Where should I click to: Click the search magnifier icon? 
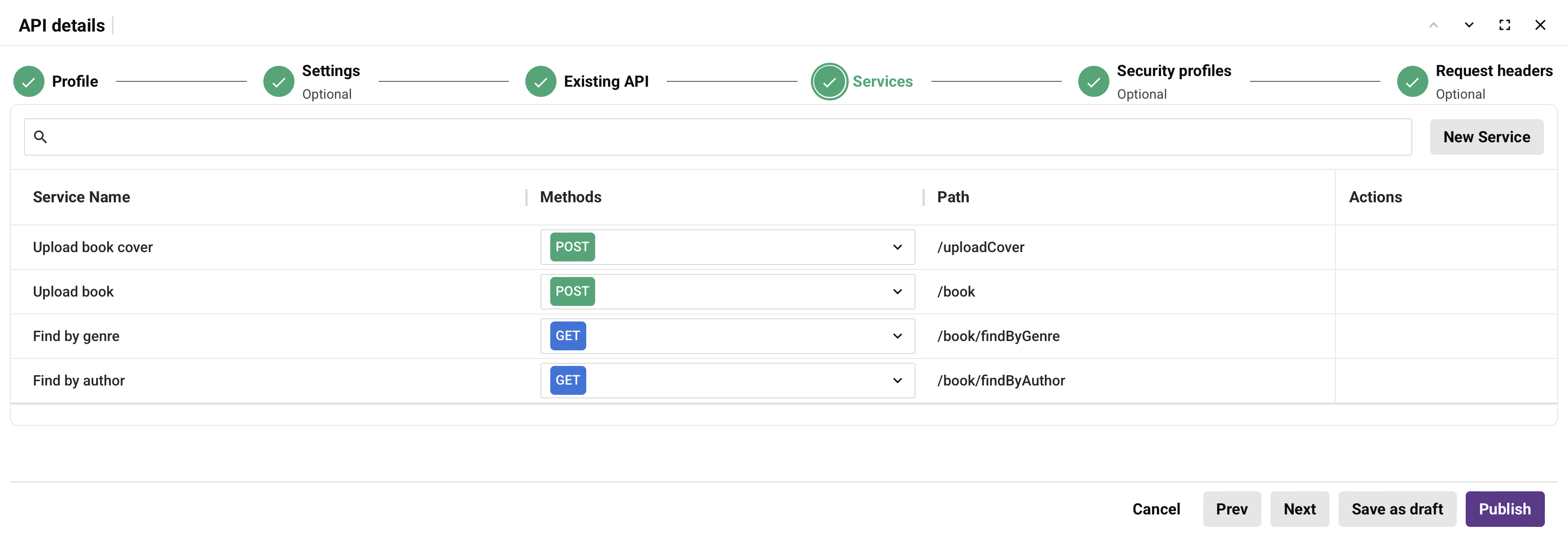(x=41, y=137)
